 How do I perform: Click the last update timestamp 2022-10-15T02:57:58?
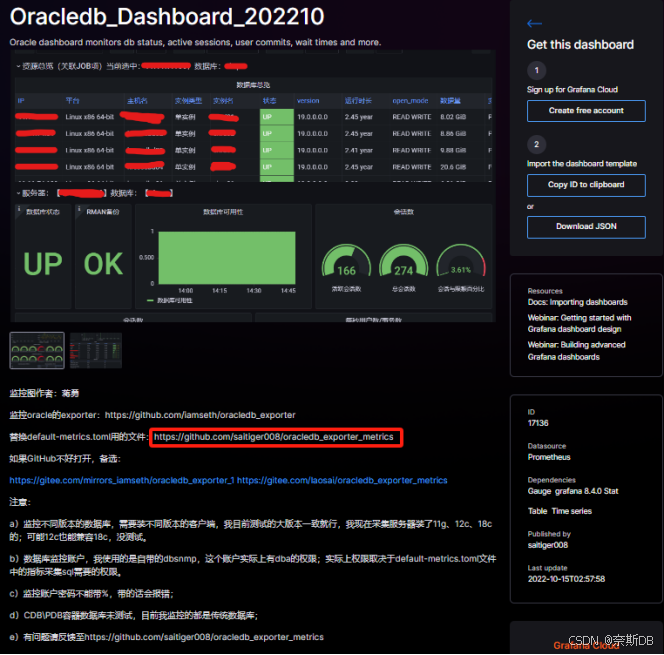tap(566, 579)
